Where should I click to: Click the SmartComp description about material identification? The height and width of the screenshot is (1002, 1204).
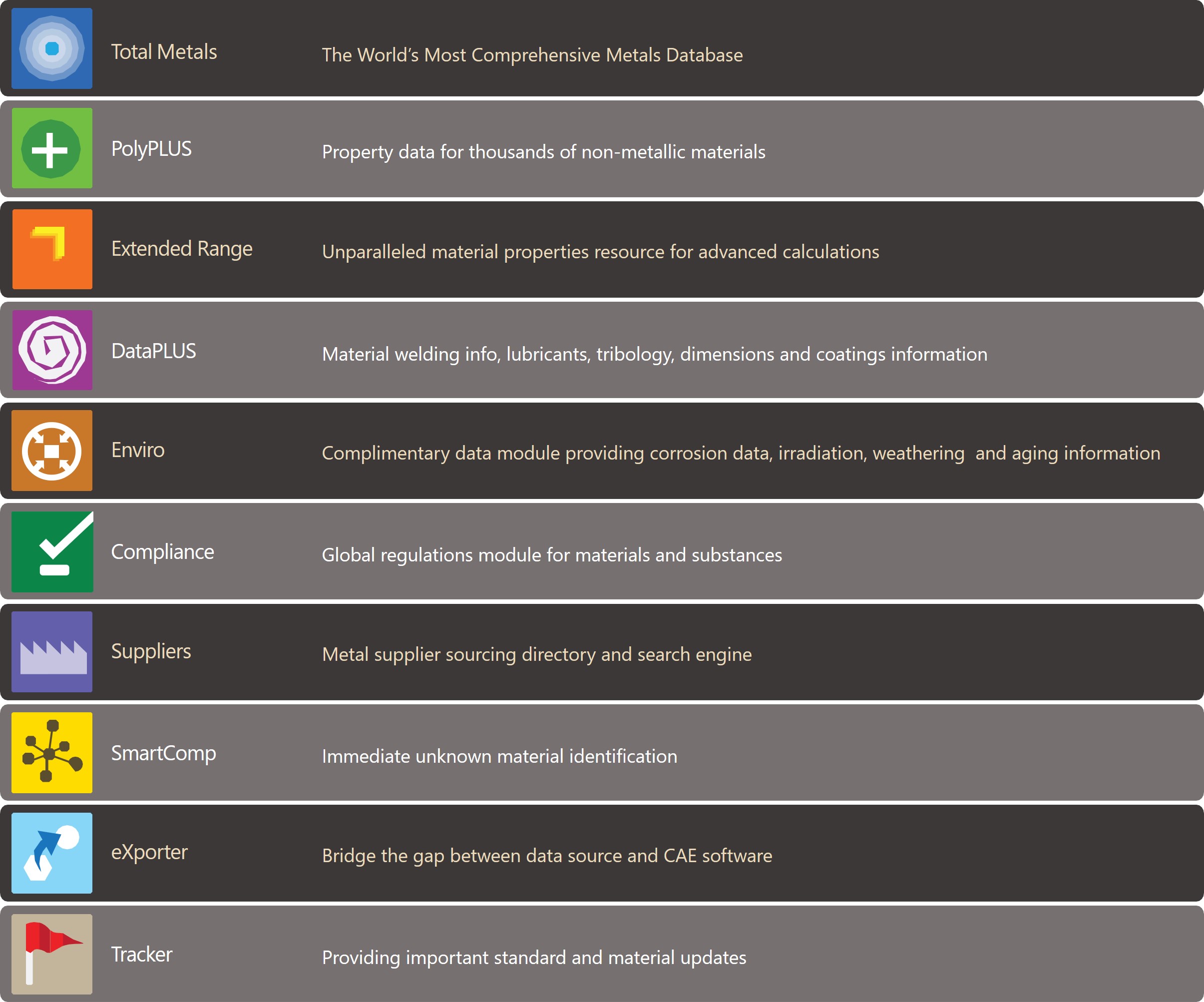tap(499, 757)
